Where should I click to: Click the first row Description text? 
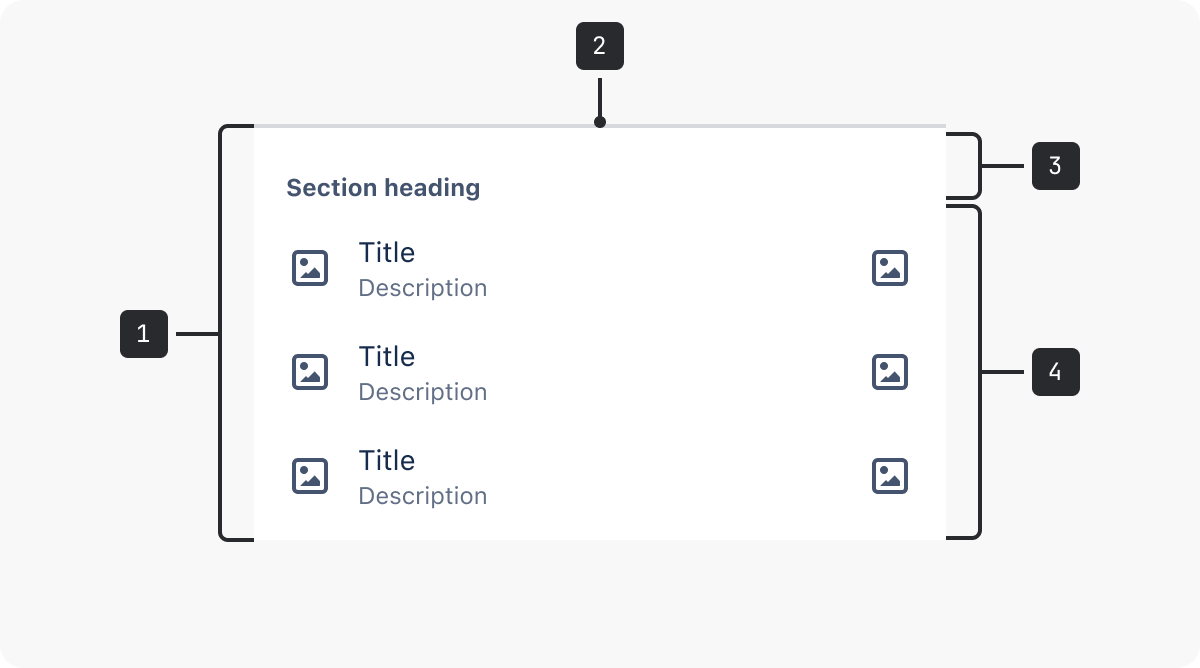[x=423, y=288]
